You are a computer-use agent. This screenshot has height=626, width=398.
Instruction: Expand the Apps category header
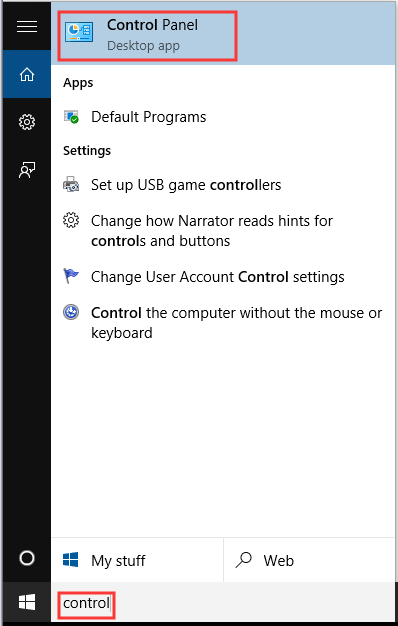coord(78,83)
